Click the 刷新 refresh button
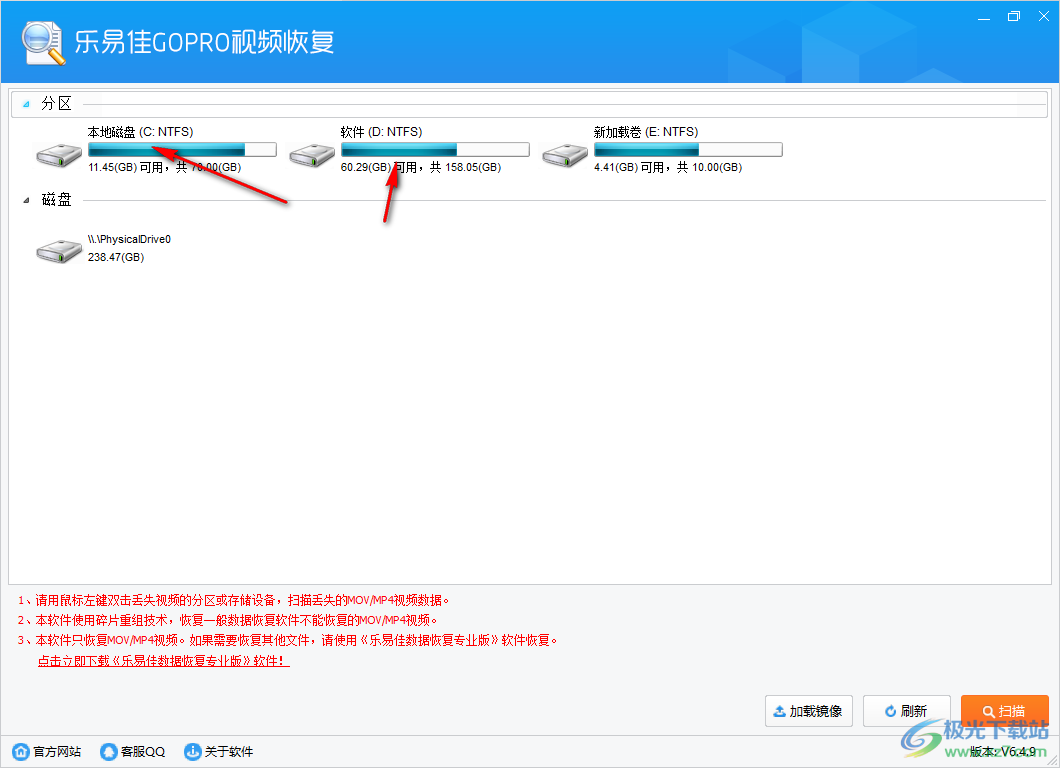The height and width of the screenshot is (768, 1060). click(x=907, y=711)
